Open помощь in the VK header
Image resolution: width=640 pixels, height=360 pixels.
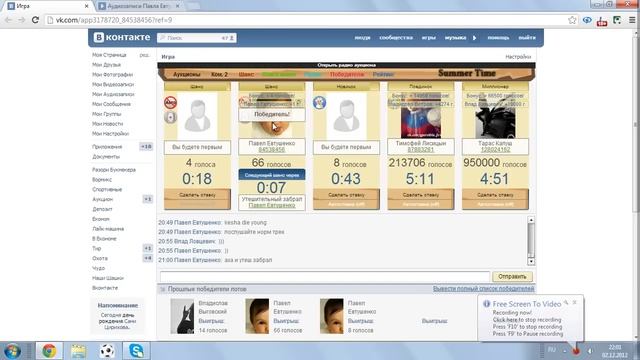tap(498, 38)
